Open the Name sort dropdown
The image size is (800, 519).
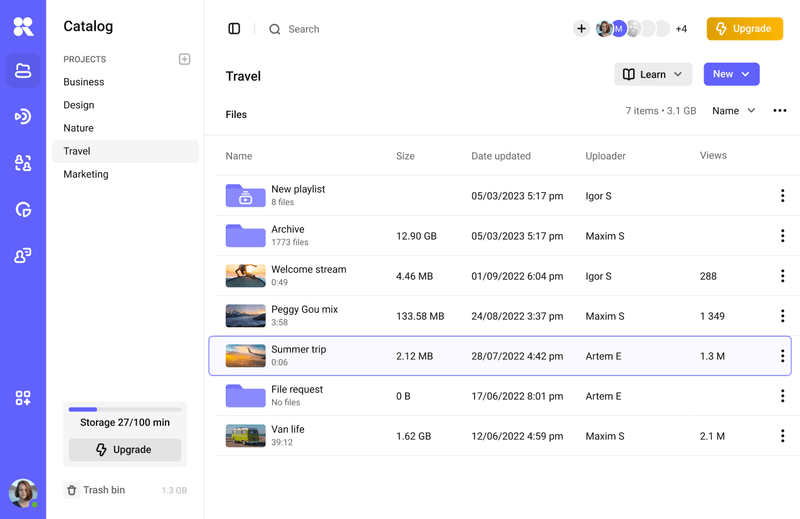pyautogui.click(x=733, y=111)
